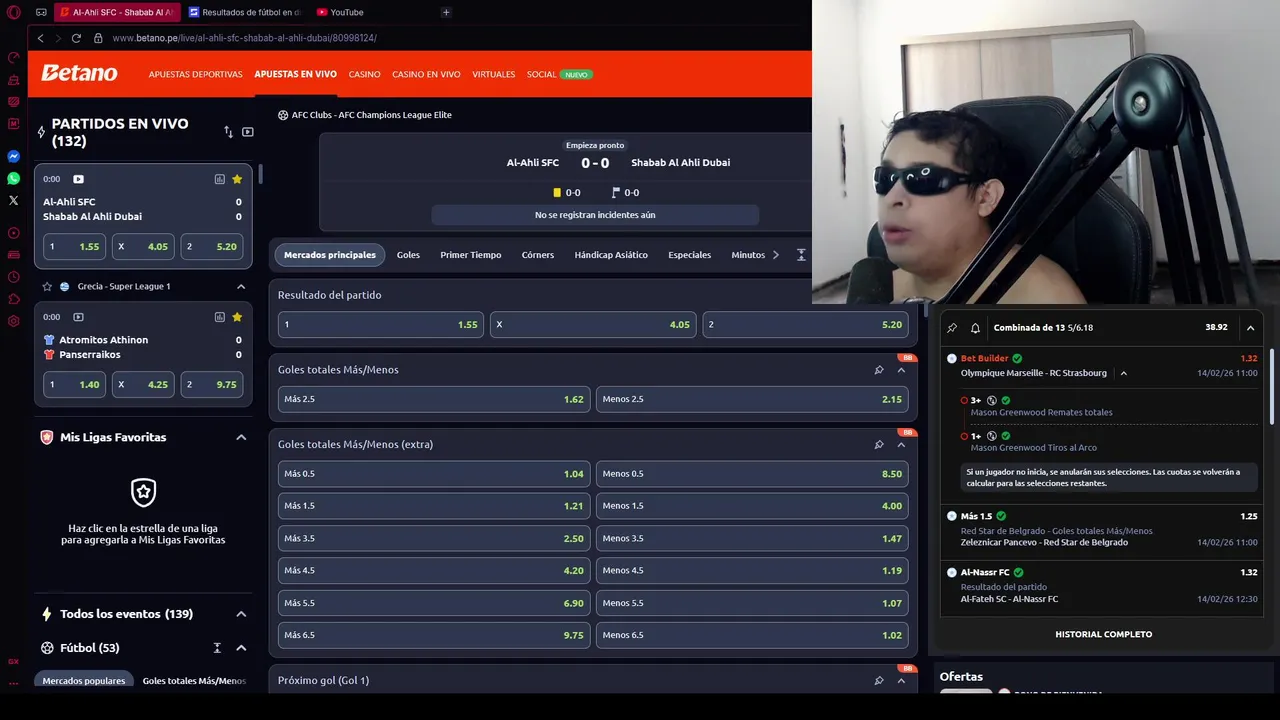This screenshot has width=1280, height=720.
Task: Open the VIRTUALES menu item
Action: click(494, 74)
